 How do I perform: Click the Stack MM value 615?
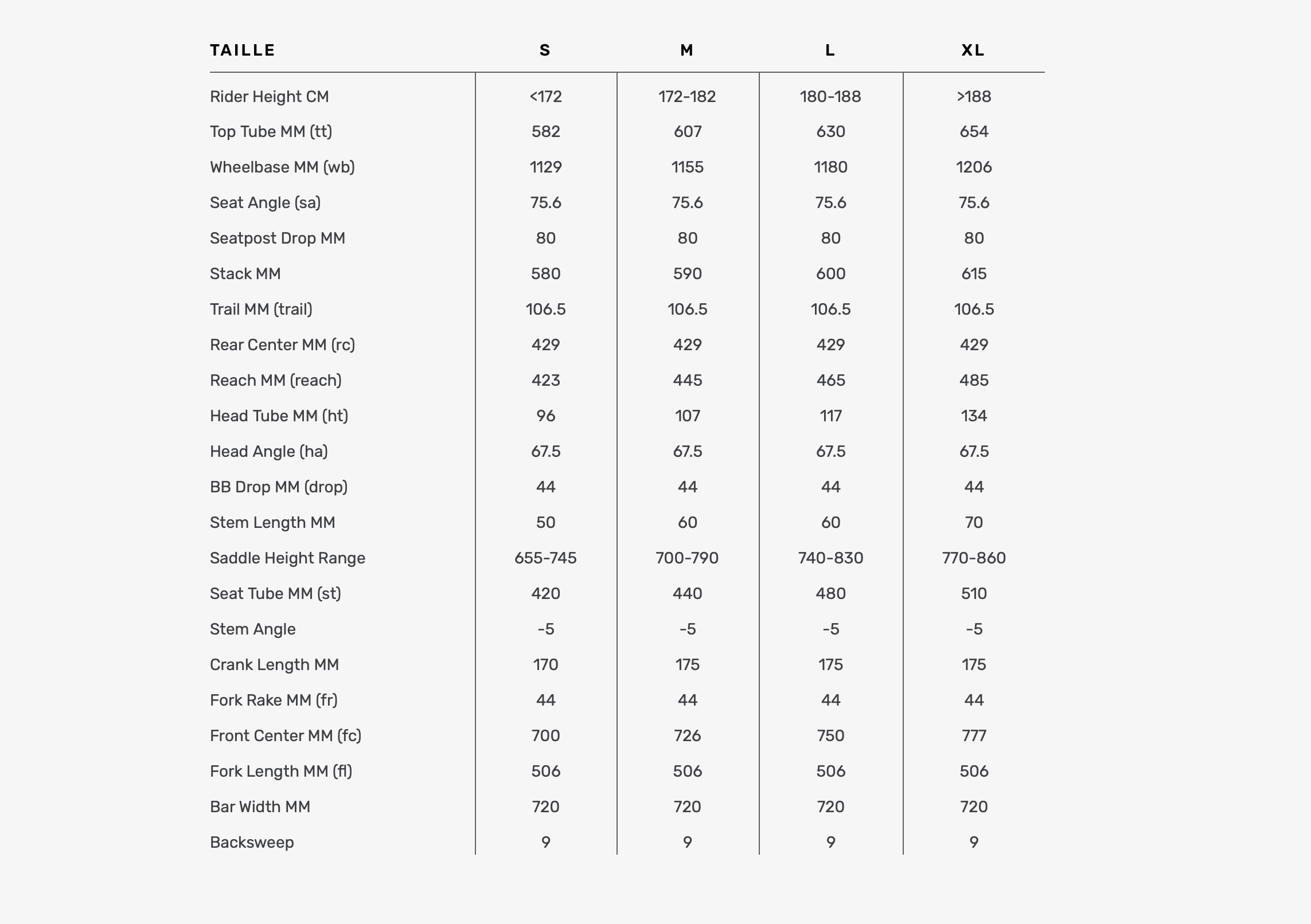click(974, 274)
